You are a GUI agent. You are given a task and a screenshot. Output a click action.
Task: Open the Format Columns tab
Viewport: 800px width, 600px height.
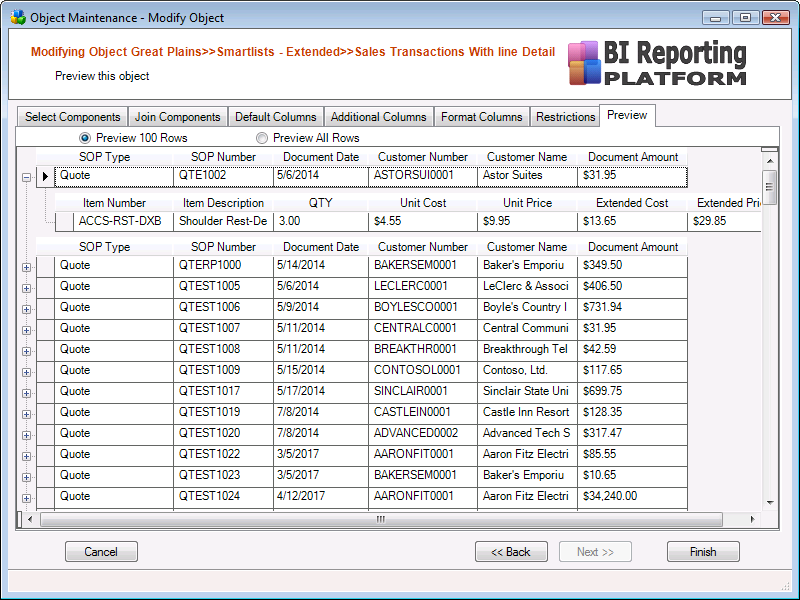point(481,117)
